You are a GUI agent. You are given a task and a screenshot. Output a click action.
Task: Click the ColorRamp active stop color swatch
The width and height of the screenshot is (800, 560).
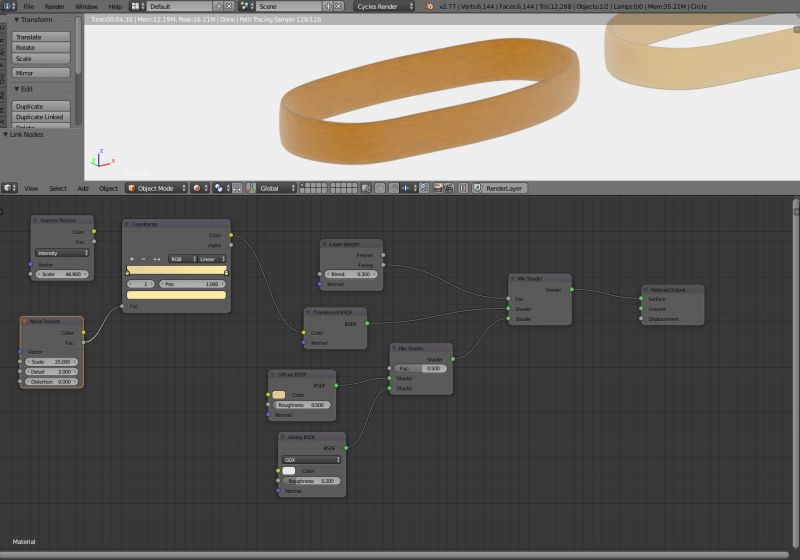[177, 295]
